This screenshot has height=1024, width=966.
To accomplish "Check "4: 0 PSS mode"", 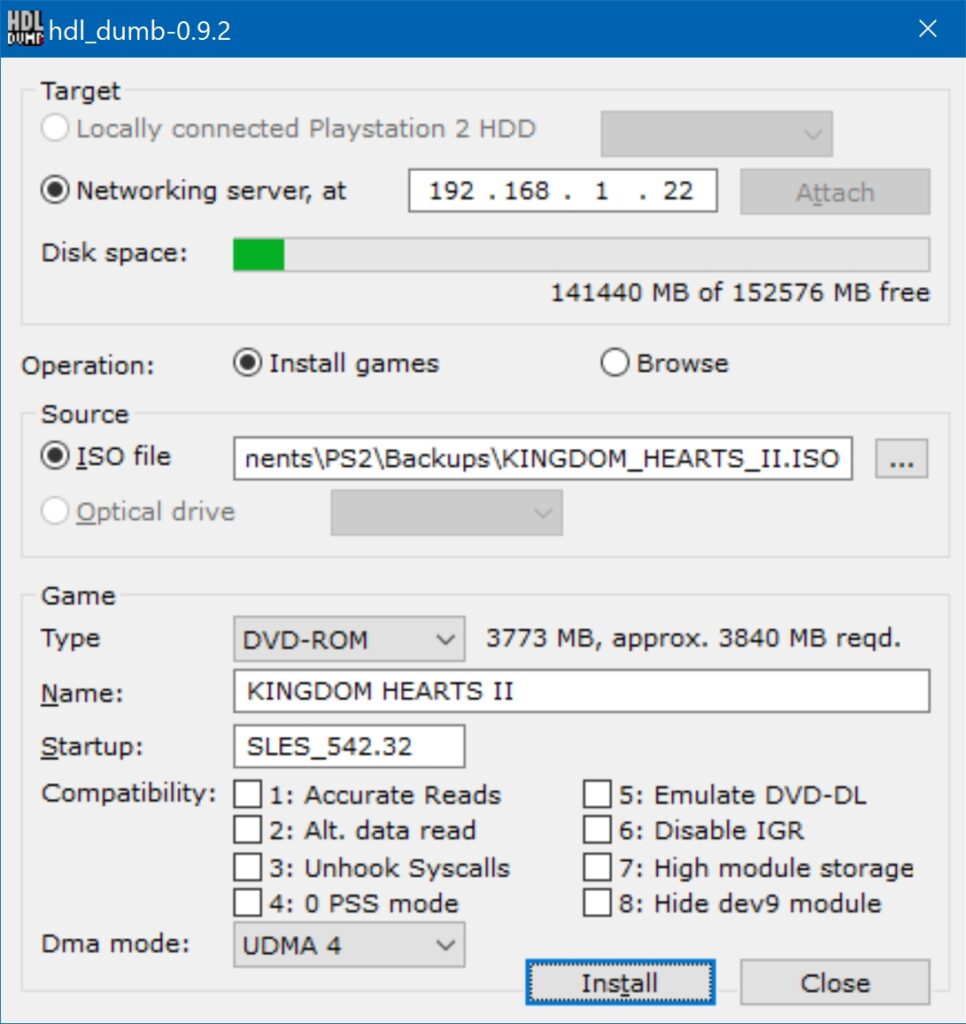I will coord(245,903).
